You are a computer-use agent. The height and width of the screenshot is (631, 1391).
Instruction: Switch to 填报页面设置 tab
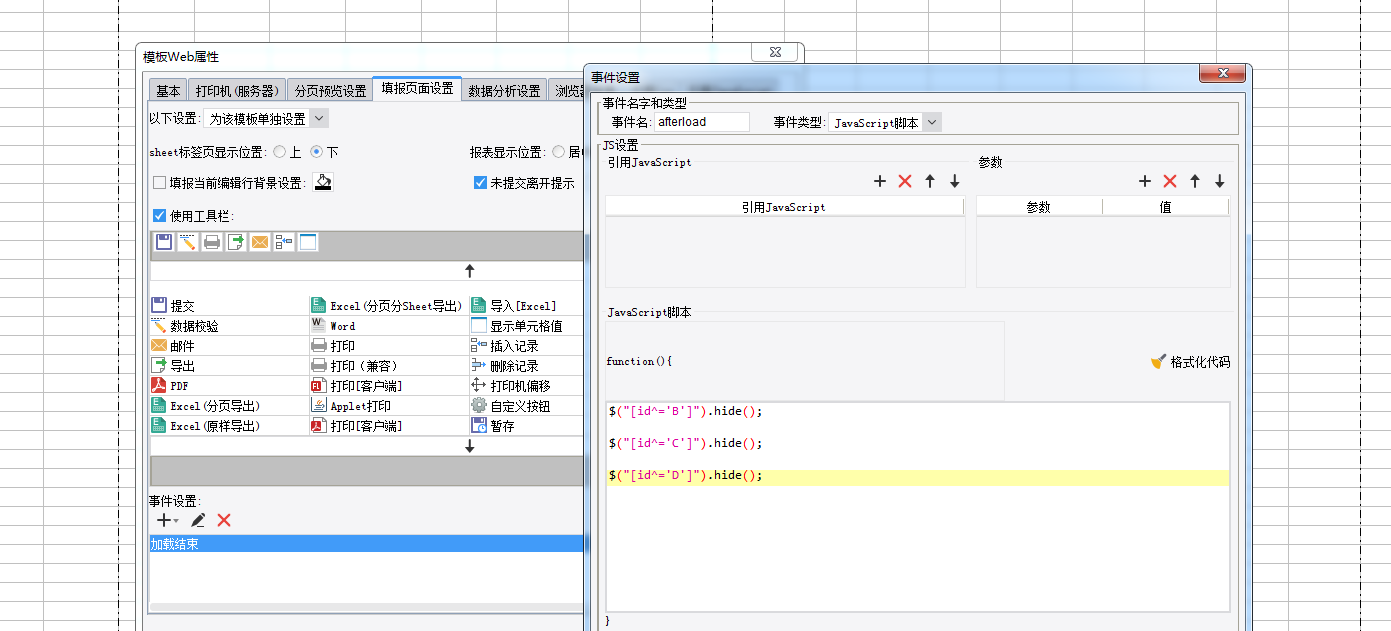(x=417, y=89)
